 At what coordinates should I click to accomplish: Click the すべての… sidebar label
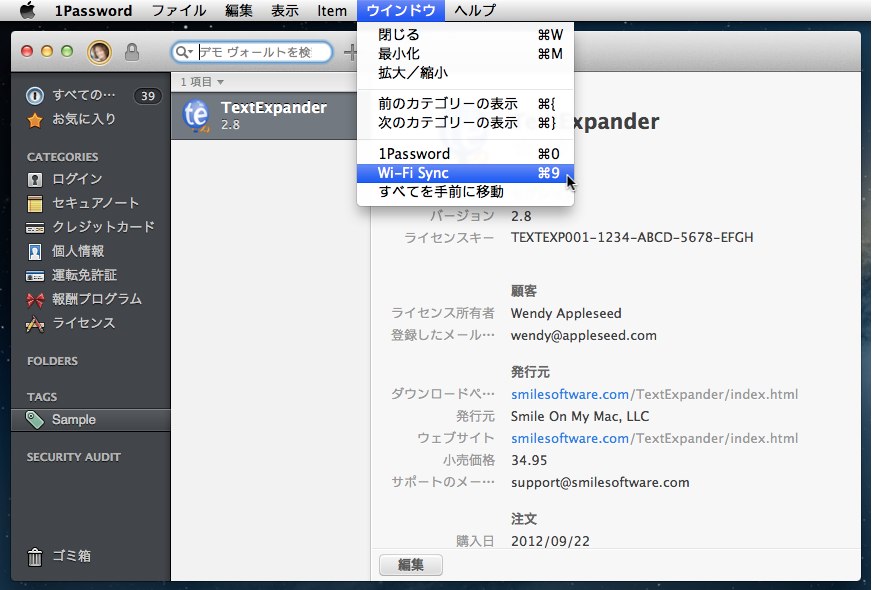pos(83,95)
